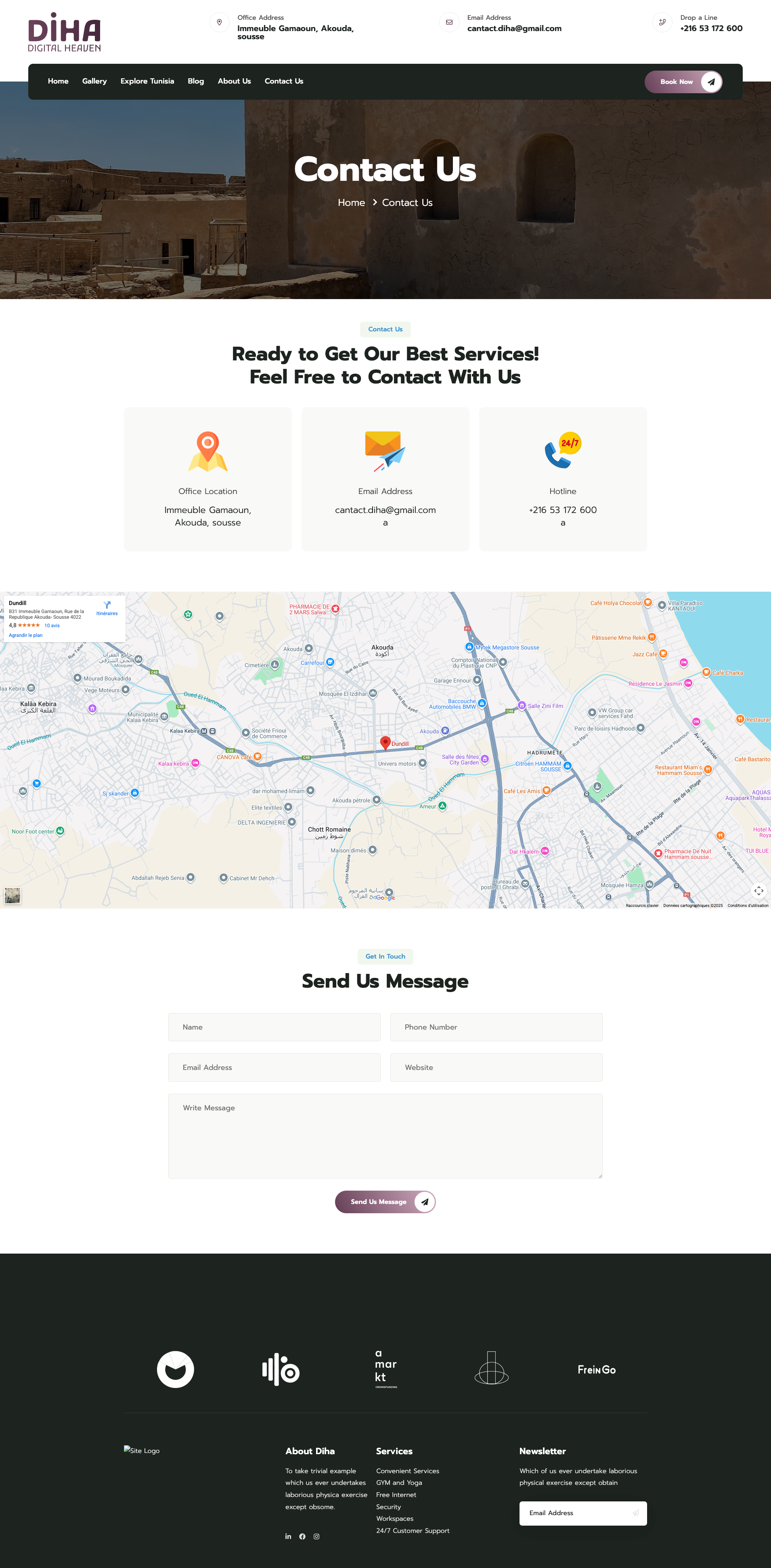Image resolution: width=771 pixels, height=1568 pixels.
Task: Switch map to satellite thumbnail
Action: 12,895
